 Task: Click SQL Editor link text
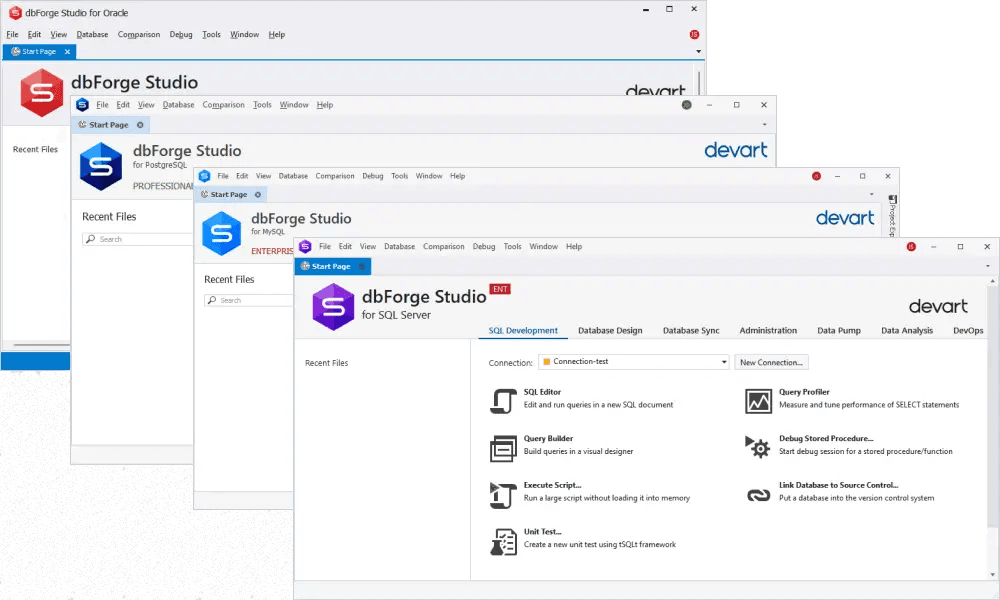(542, 392)
